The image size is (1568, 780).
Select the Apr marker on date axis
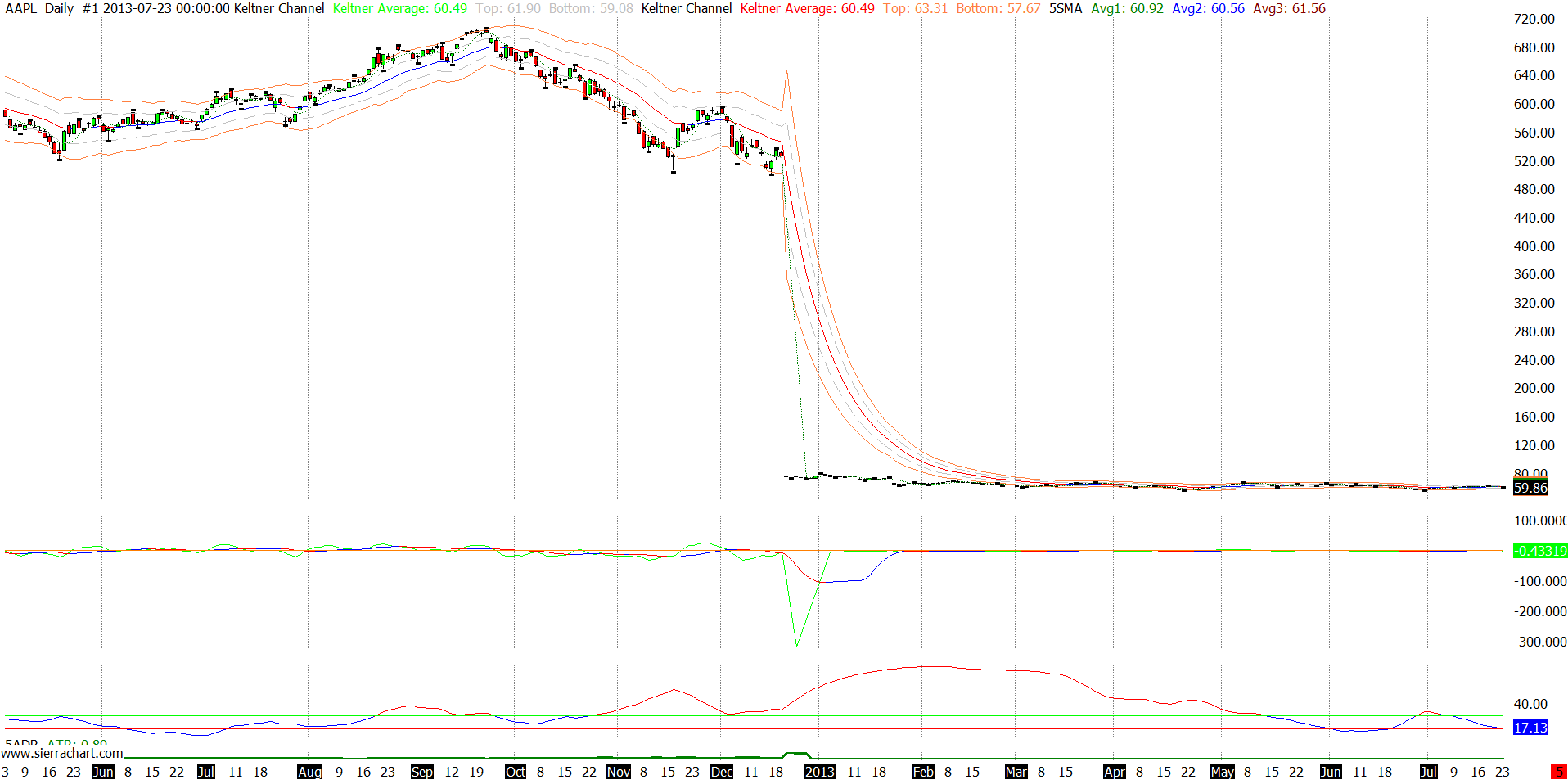pyautogui.click(x=1115, y=772)
